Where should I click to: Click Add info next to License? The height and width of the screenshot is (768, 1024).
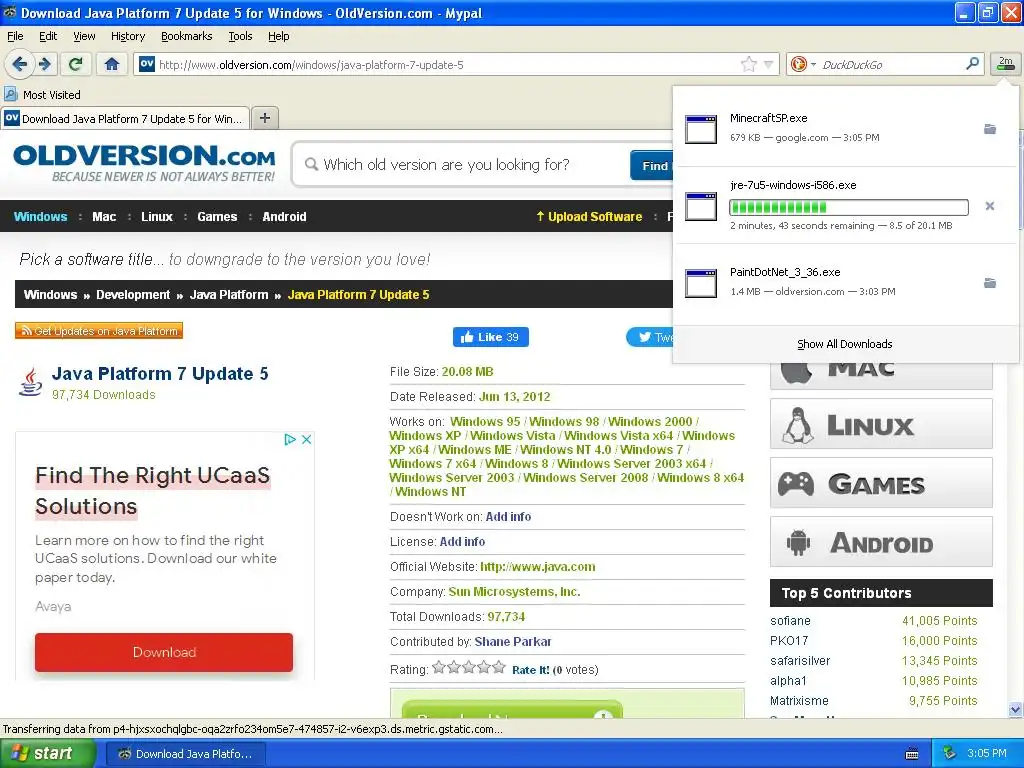point(462,541)
